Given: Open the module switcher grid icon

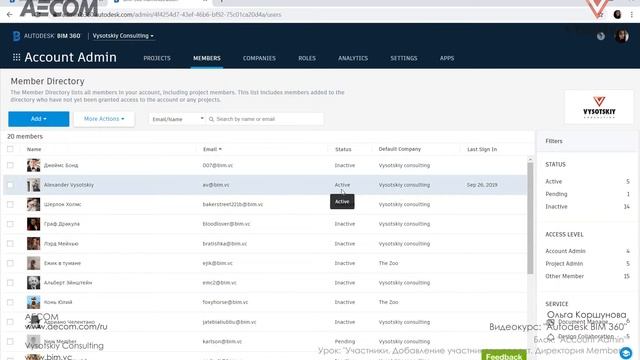Looking at the screenshot, I should click(x=16, y=58).
